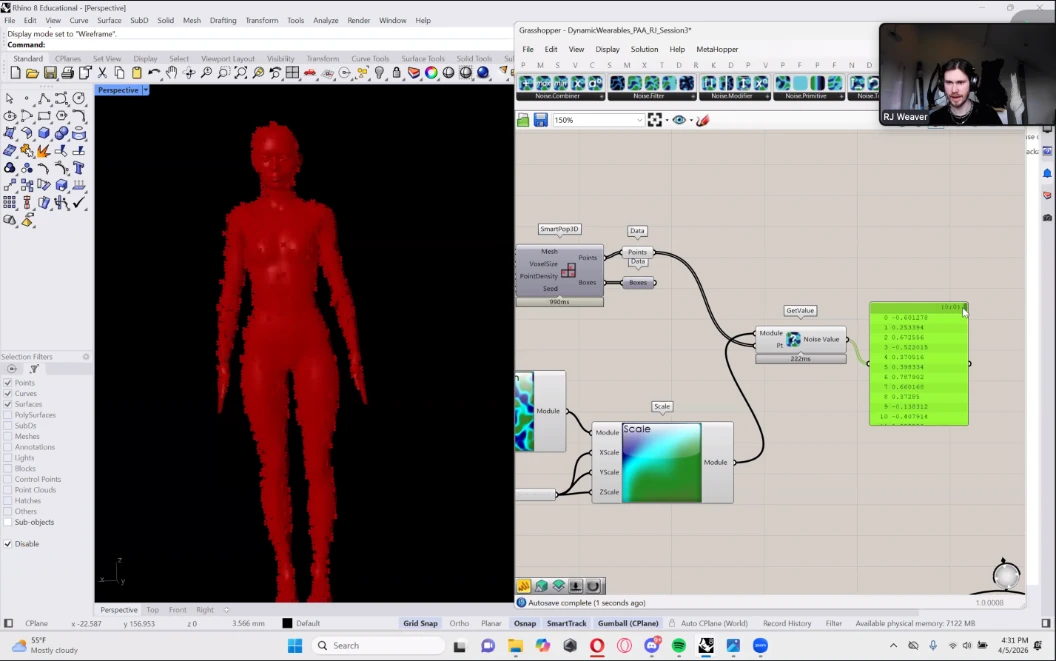Click the Grasshopper zoom extents icon
This screenshot has height=661, width=1056.
[x=655, y=120]
